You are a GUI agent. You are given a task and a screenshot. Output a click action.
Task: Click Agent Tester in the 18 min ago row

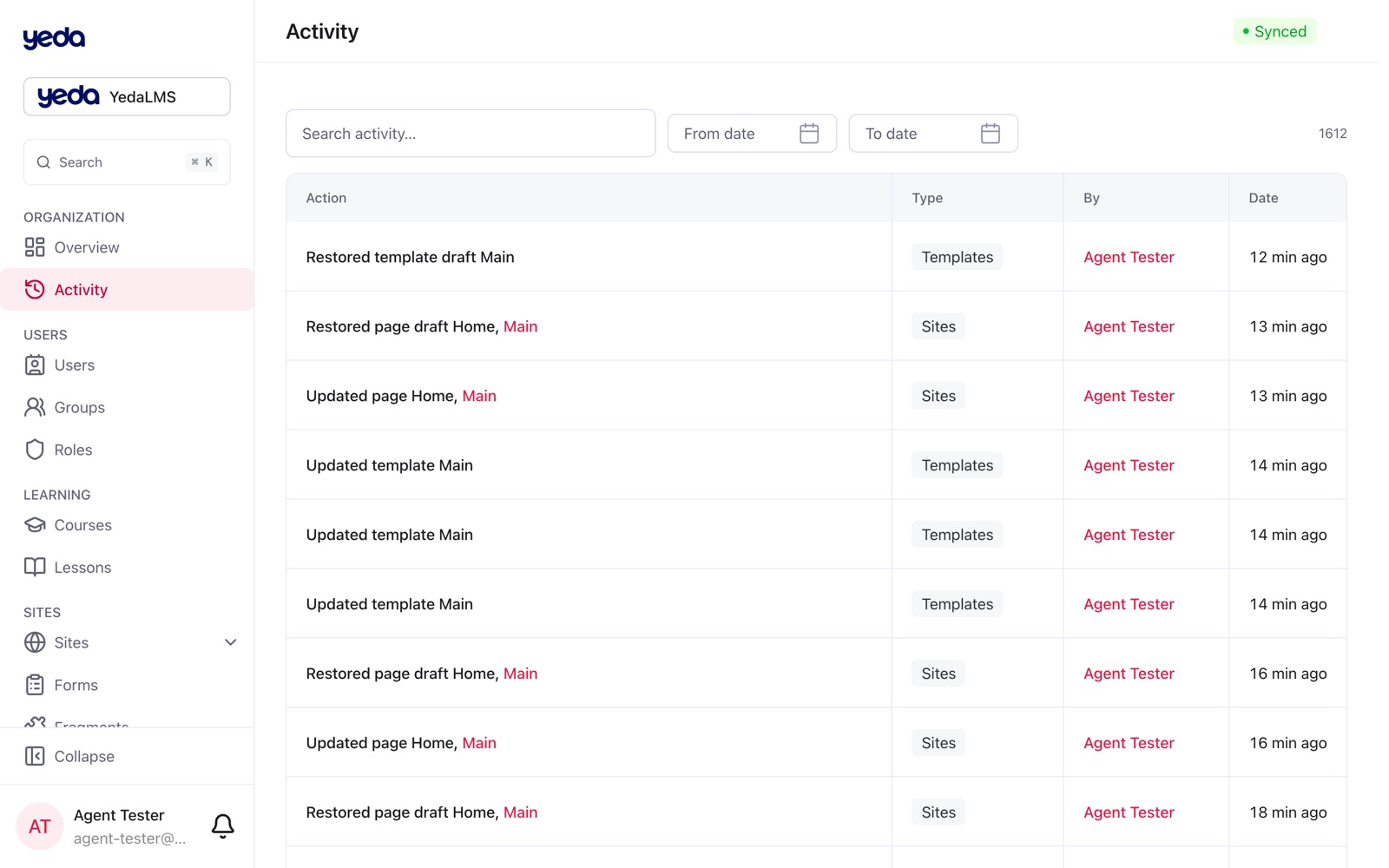pyautogui.click(x=1129, y=812)
